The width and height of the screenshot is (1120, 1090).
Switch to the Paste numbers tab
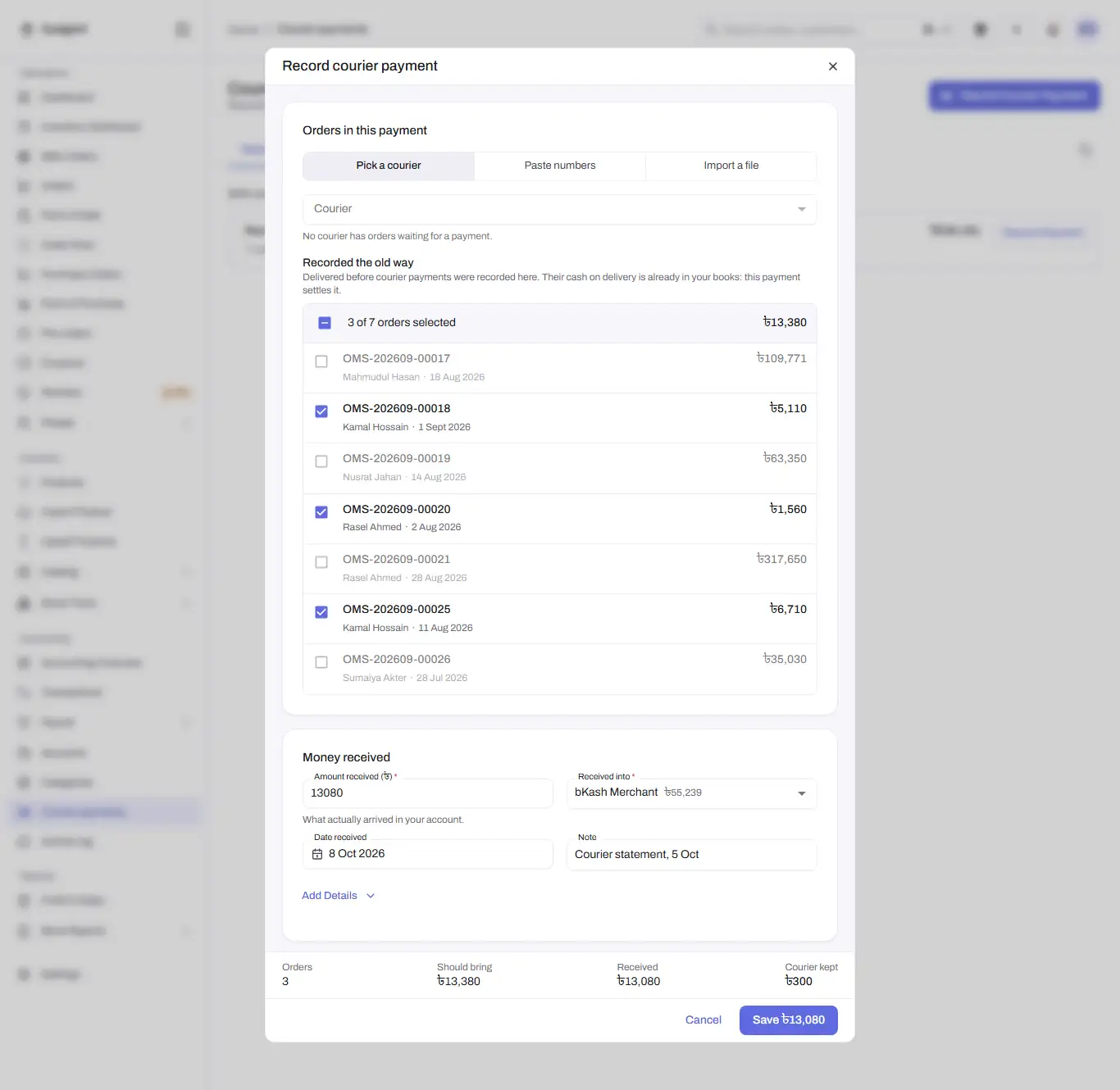point(560,166)
